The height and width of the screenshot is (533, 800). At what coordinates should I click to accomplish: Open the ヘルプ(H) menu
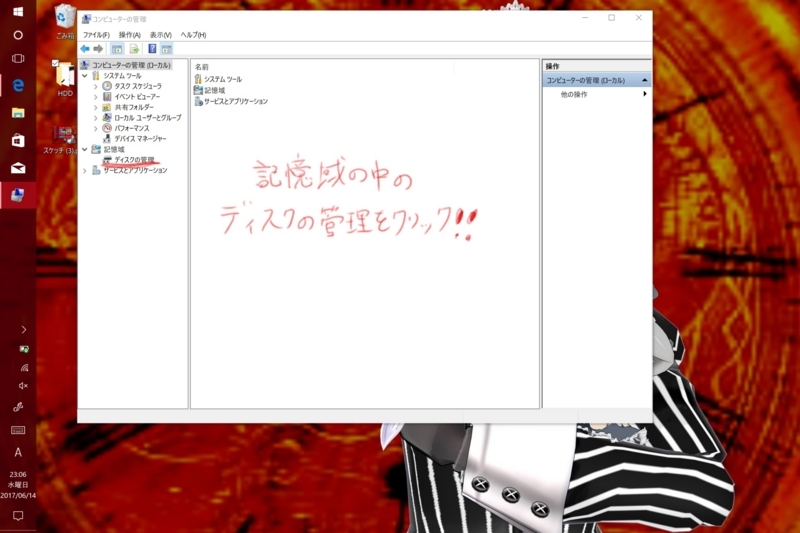tap(193, 35)
